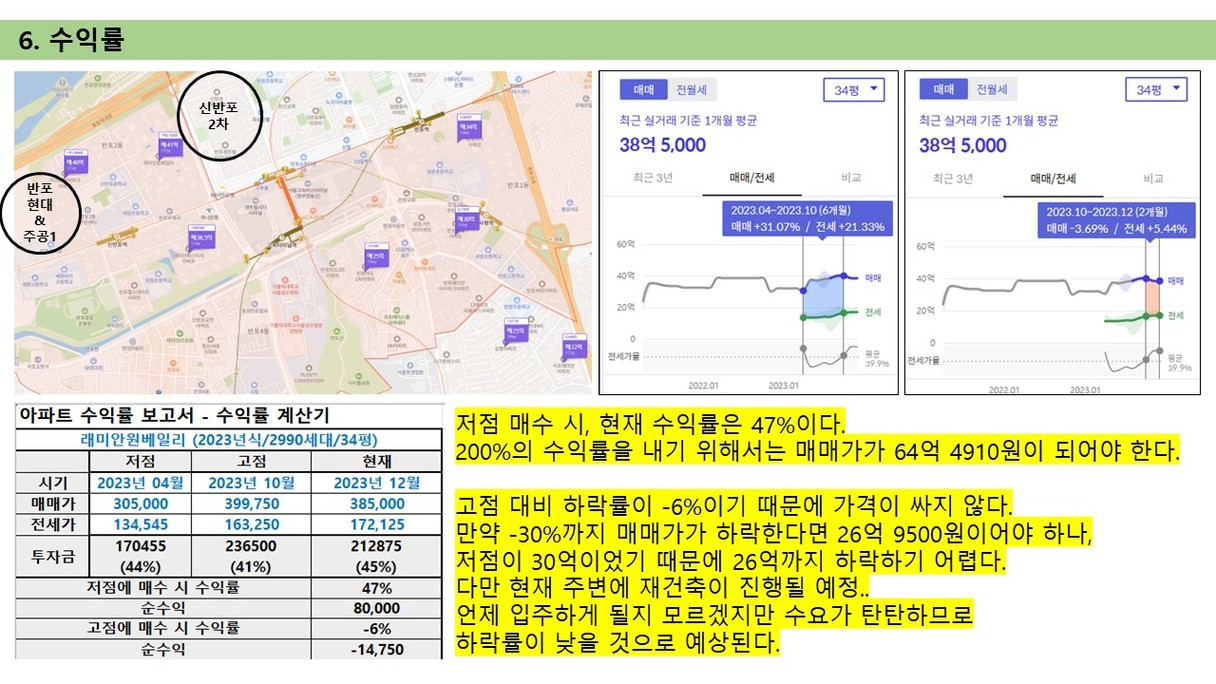Click the 385,000 매매가 cell
The width and height of the screenshot is (1216, 684).
click(376, 504)
